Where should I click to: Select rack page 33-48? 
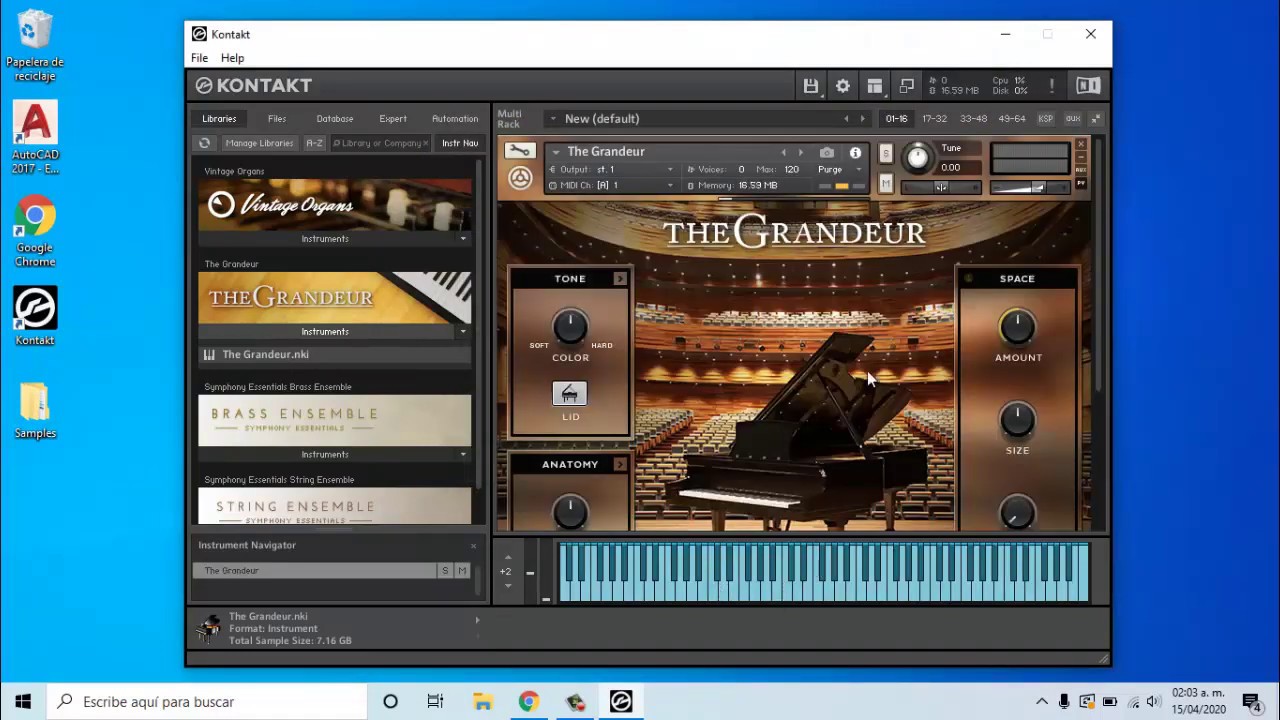(973, 119)
